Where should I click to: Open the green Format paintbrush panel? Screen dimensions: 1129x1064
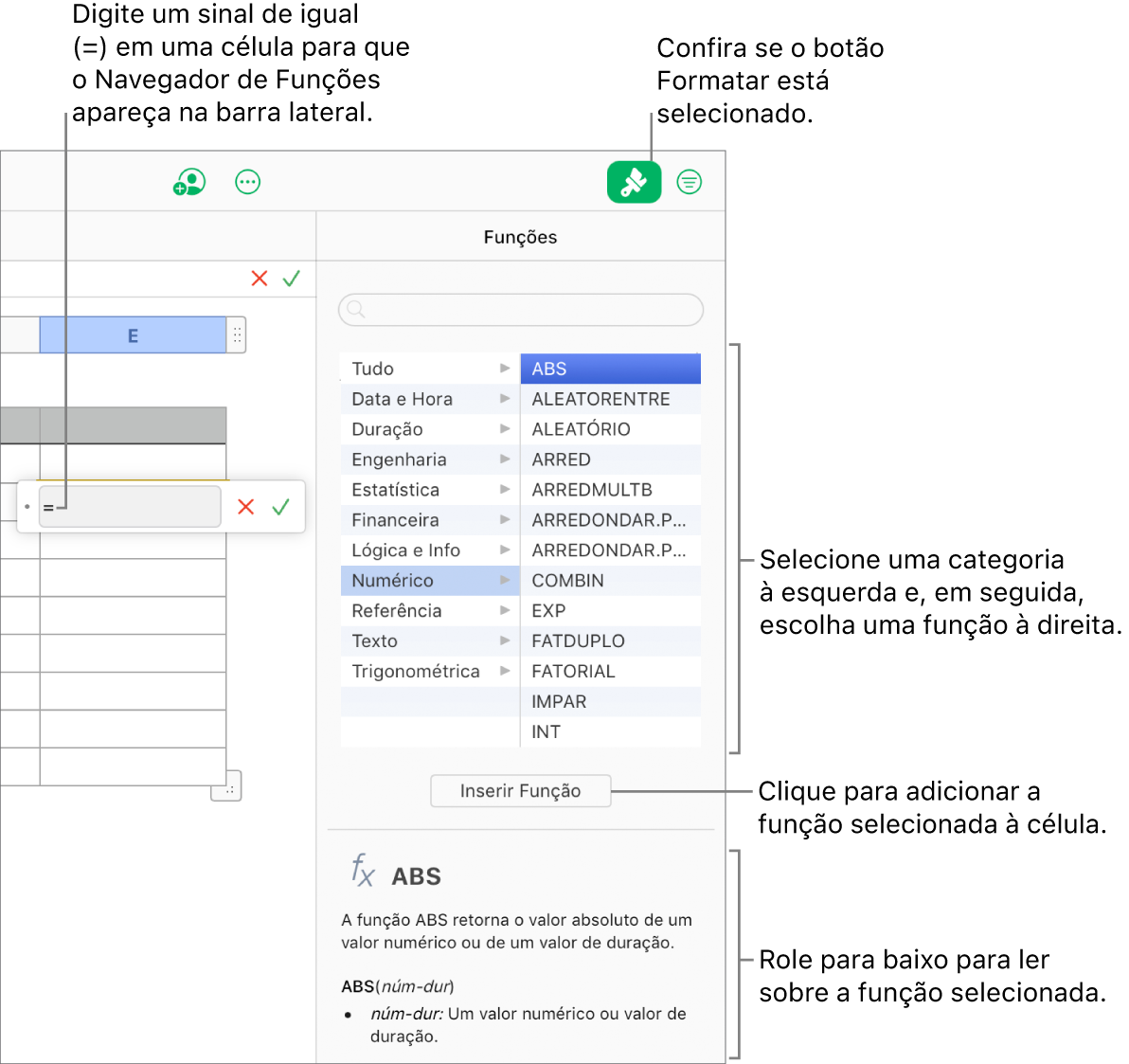pos(634,182)
